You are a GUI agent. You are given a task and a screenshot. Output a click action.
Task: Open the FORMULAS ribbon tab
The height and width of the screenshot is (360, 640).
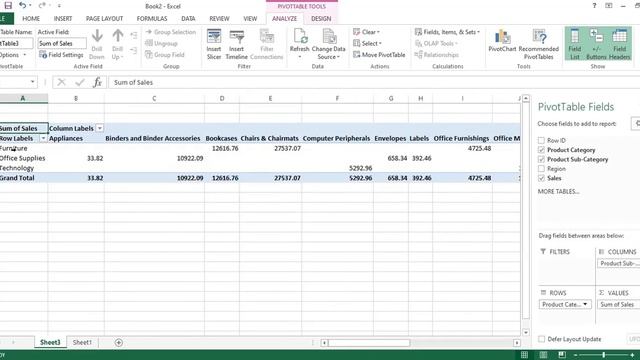(152, 19)
